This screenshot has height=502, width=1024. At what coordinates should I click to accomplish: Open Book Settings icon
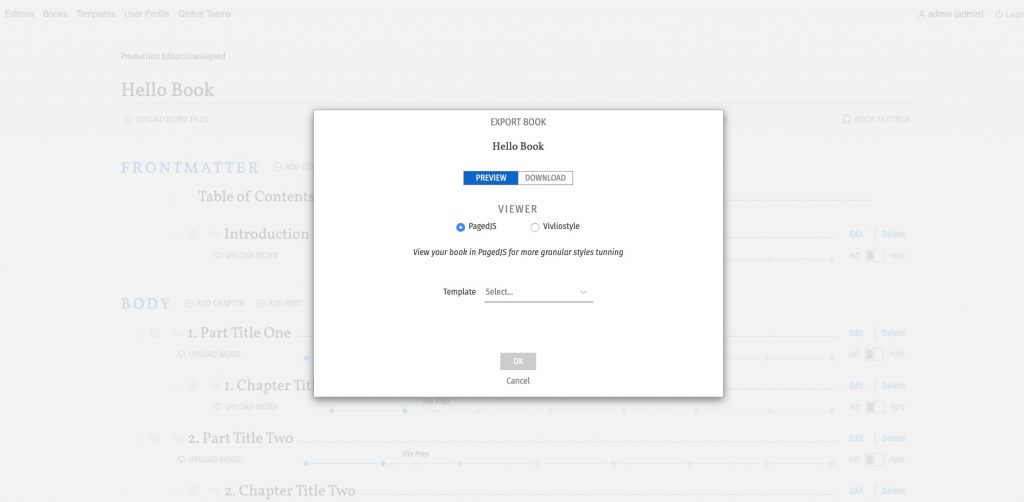(847, 119)
